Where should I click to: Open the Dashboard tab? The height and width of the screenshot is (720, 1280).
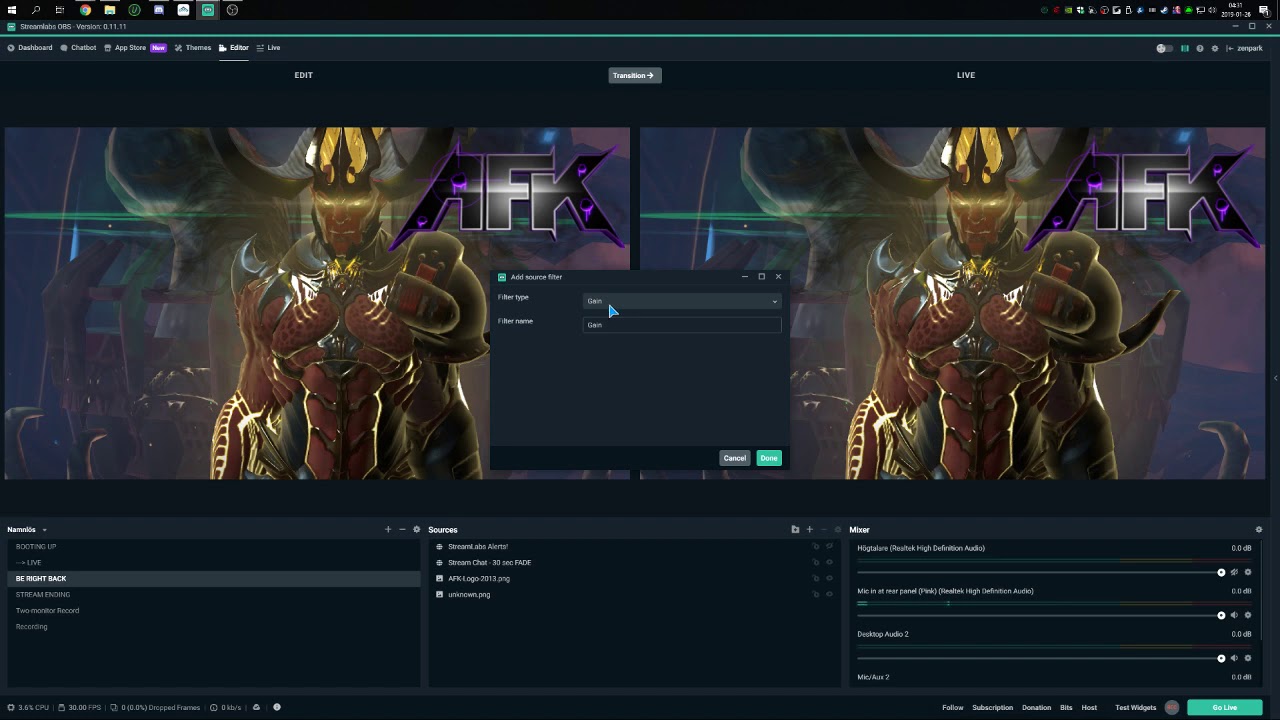coord(30,48)
